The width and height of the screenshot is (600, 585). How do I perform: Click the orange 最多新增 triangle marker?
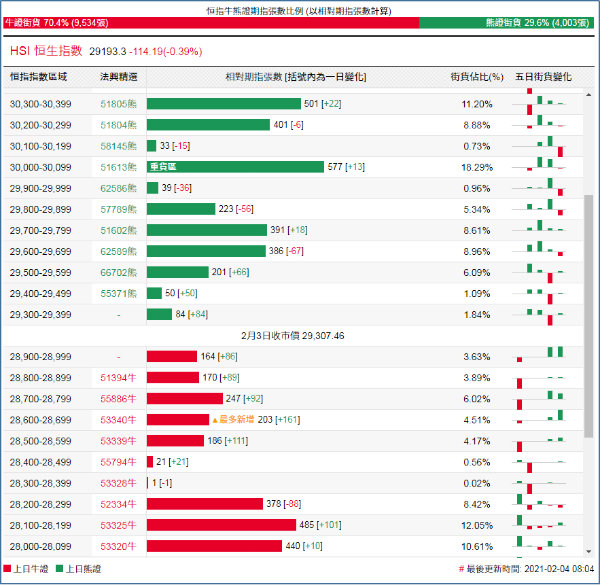[x=215, y=419]
